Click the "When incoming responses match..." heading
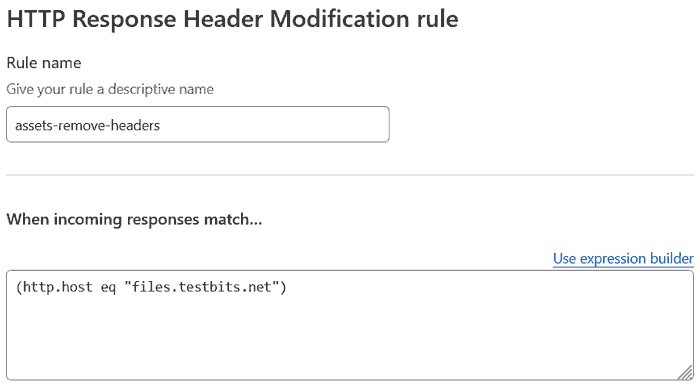The width and height of the screenshot is (700, 388). (134, 220)
